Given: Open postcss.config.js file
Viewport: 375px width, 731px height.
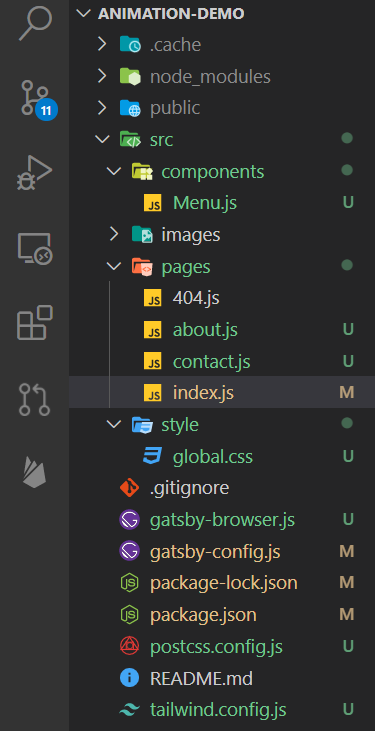Looking at the screenshot, I should point(216,647).
